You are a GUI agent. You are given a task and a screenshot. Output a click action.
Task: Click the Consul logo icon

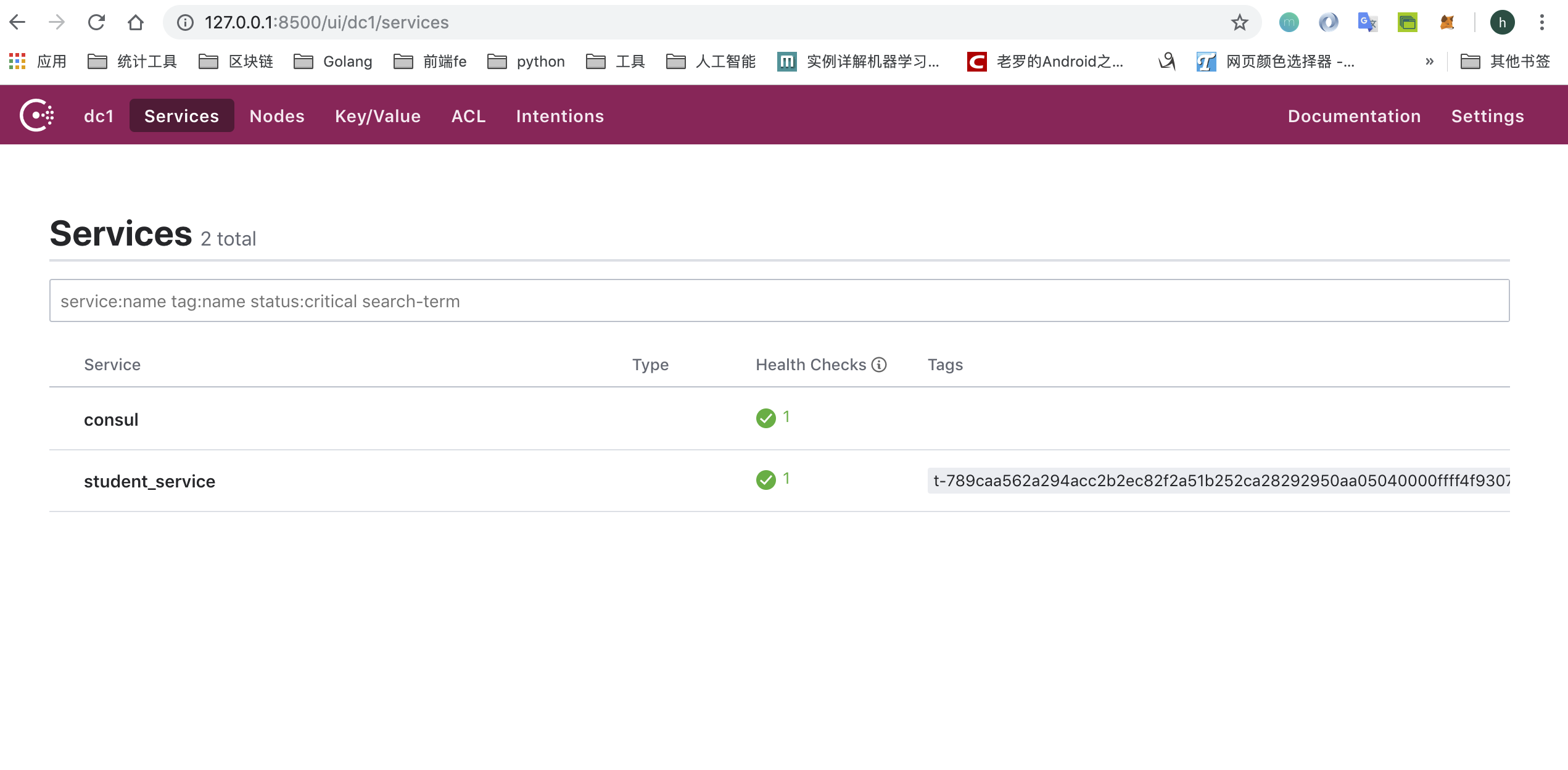(x=37, y=115)
